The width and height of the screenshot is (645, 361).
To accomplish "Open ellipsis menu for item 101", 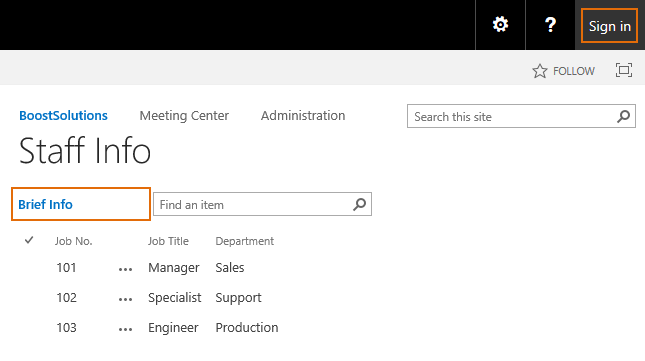I will coord(125,270).
